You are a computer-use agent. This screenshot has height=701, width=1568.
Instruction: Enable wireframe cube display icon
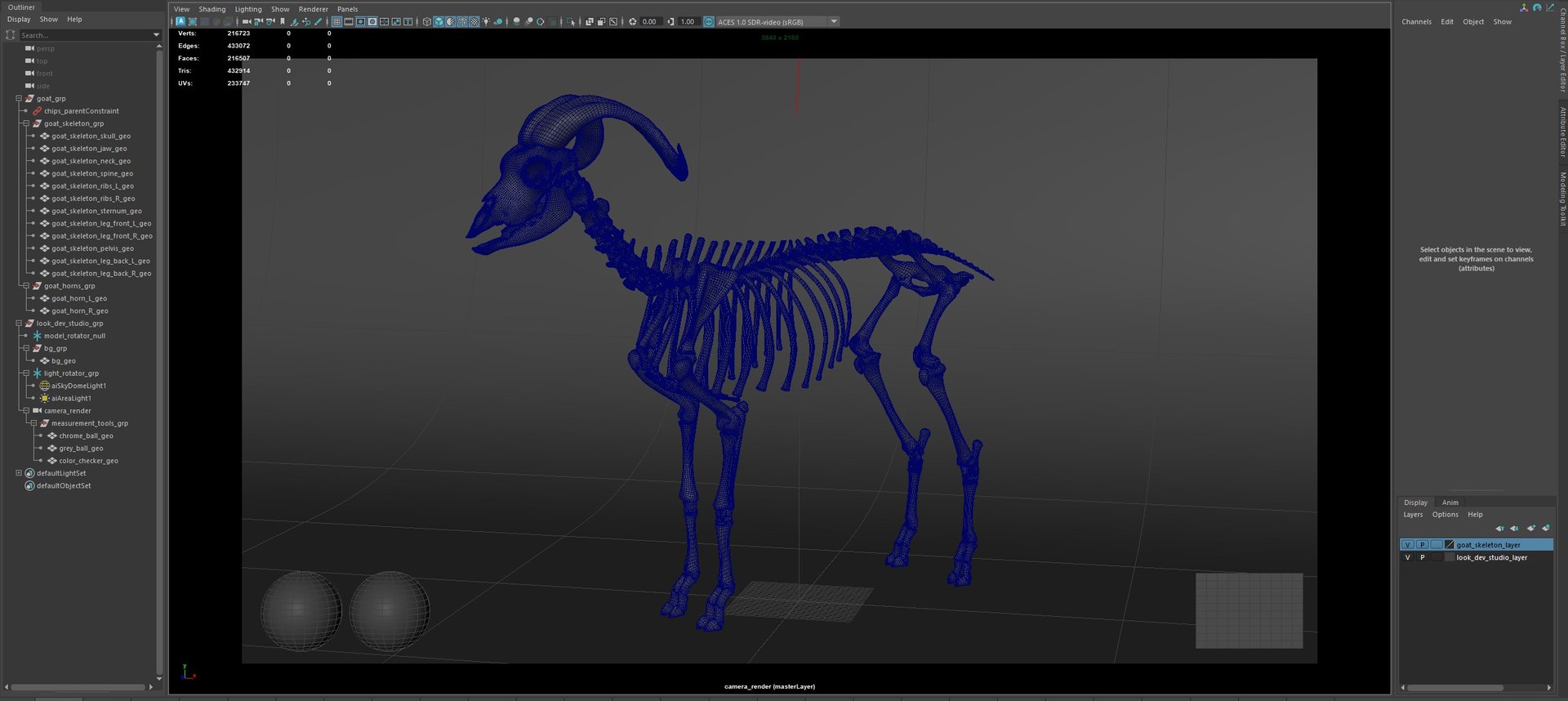click(x=426, y=21)
